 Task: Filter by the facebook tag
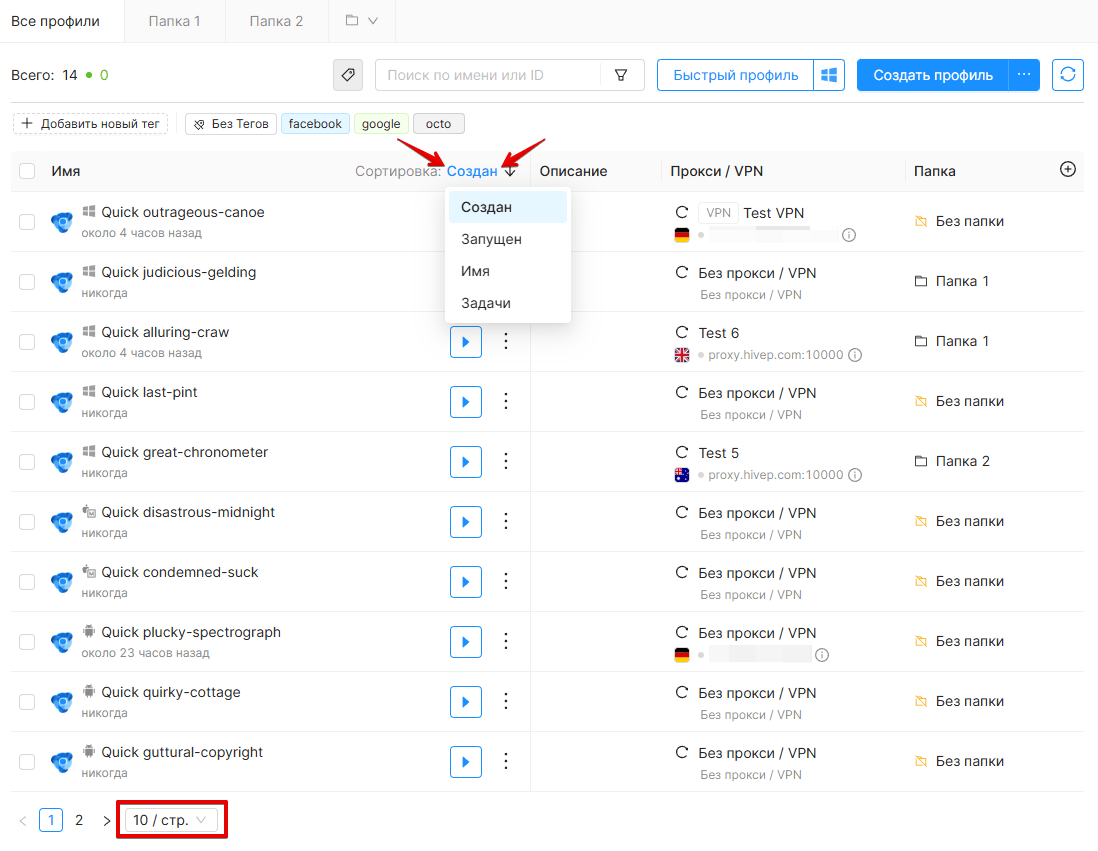point(315,124)
